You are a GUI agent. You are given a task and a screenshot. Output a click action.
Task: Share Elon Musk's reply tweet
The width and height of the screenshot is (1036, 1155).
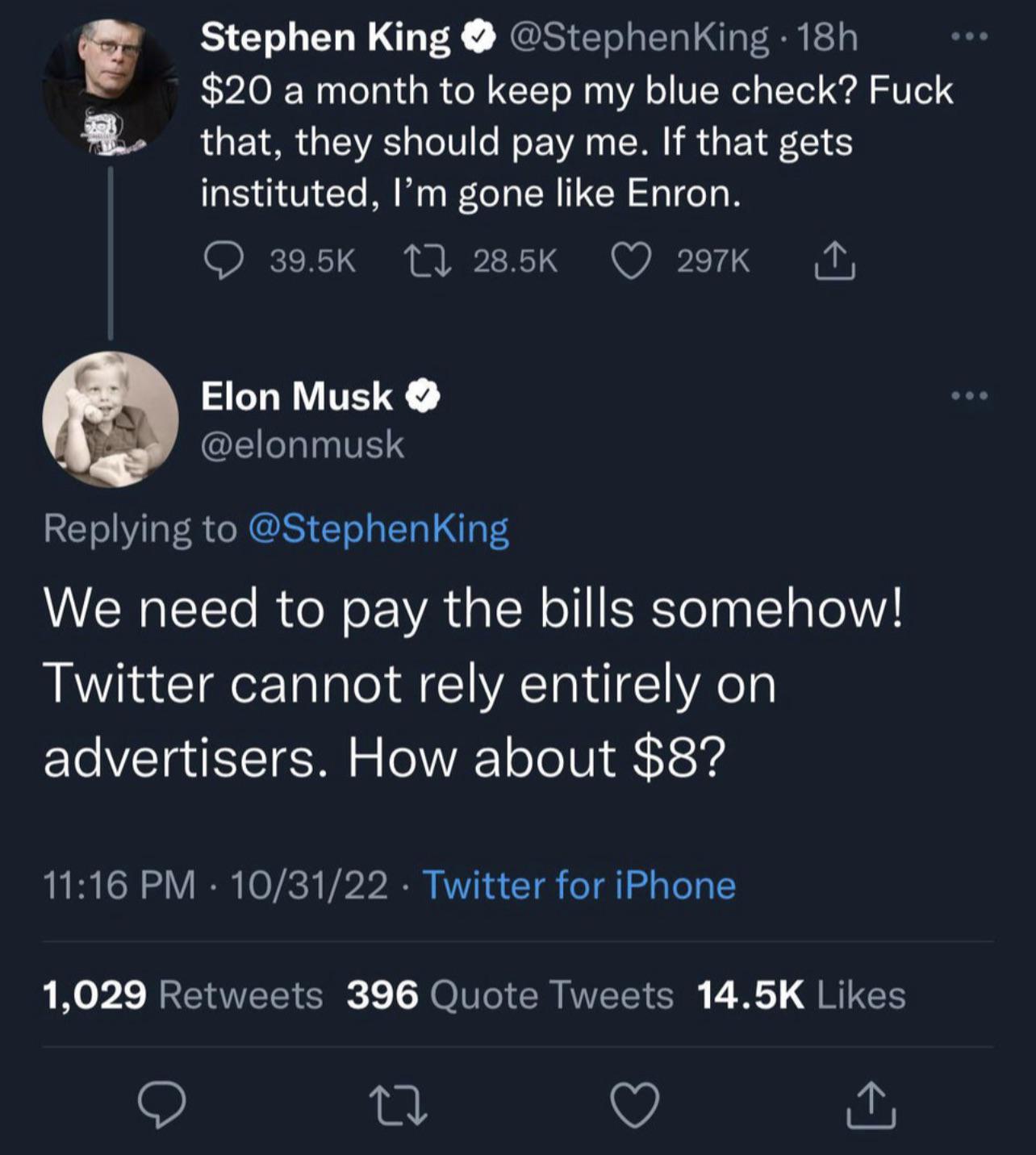[871, 1105]
